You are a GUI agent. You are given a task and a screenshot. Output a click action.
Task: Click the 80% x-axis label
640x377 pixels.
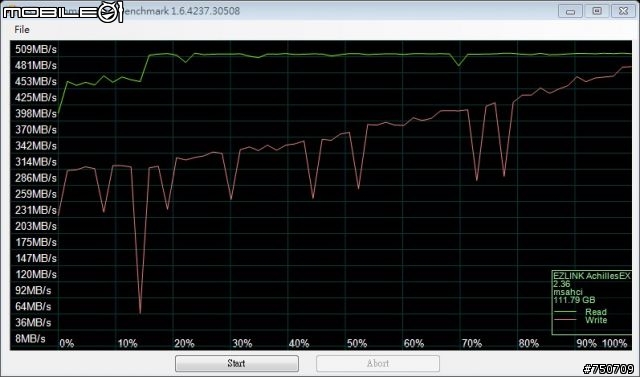pyautogui.click(x=529, y=344)
